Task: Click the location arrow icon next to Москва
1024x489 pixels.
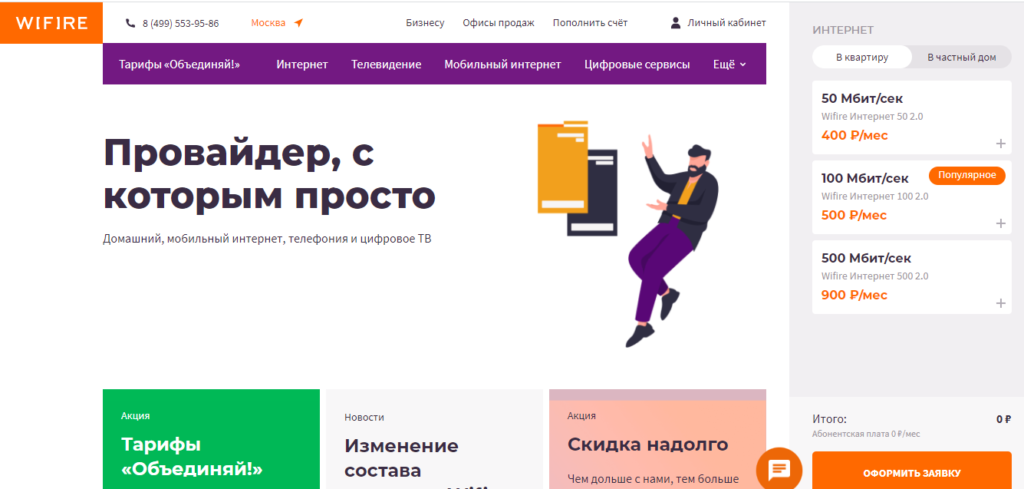Action: (x=298, y=23)
